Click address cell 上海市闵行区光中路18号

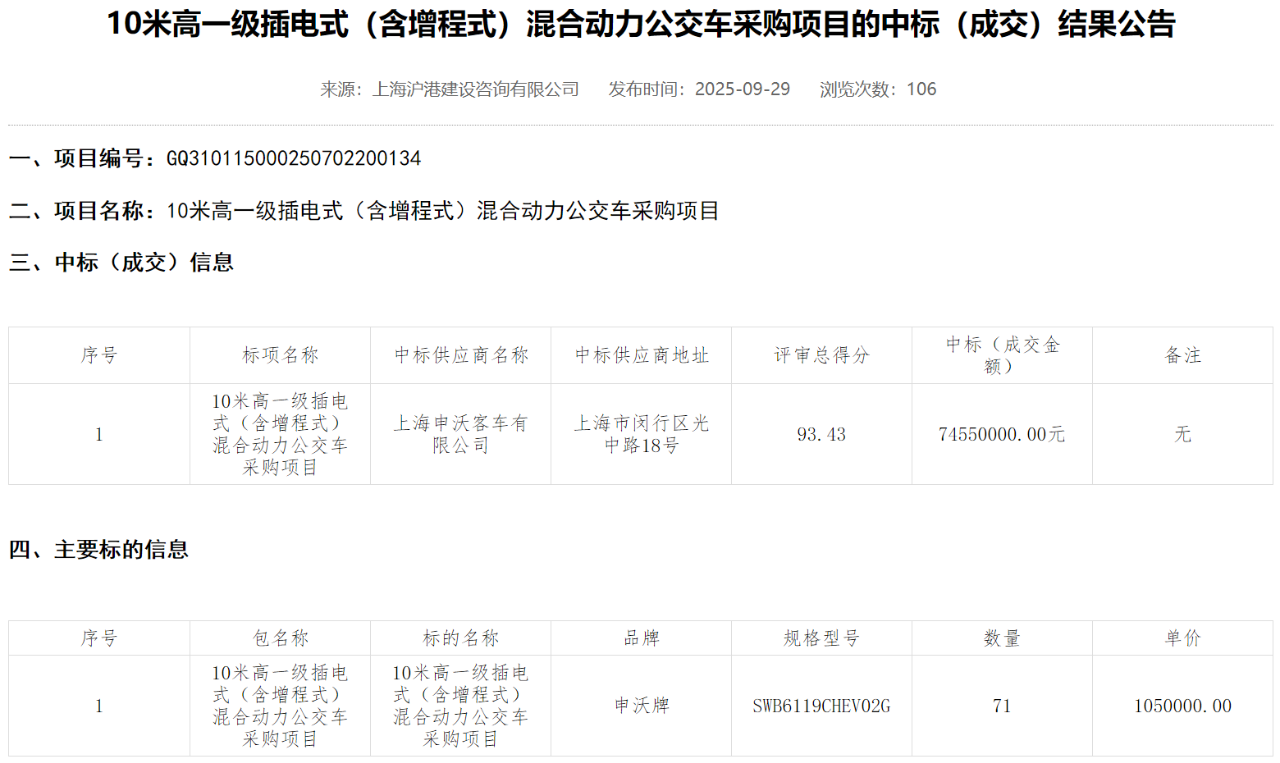pyautogui.click(x=641, y=434)
